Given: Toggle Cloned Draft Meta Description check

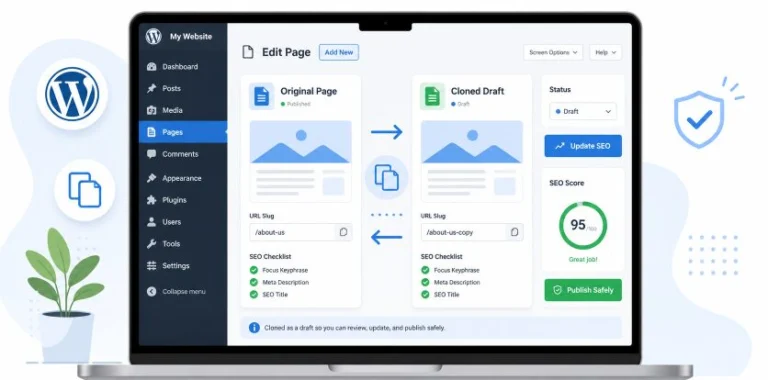Looking at the screenshot, I should tap(425, 282).
